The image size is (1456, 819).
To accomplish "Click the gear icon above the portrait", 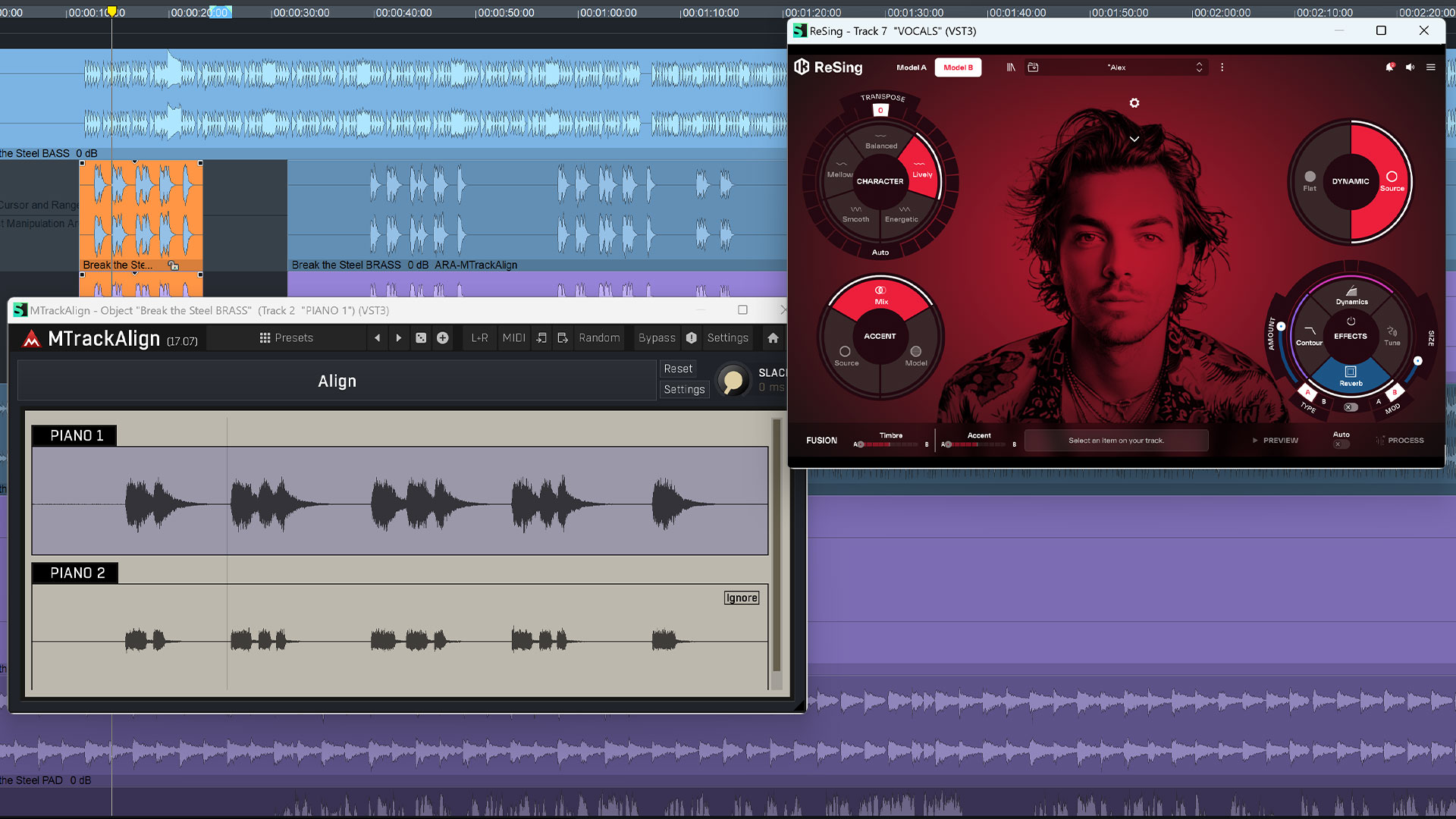I will (x=1134, y=103).
